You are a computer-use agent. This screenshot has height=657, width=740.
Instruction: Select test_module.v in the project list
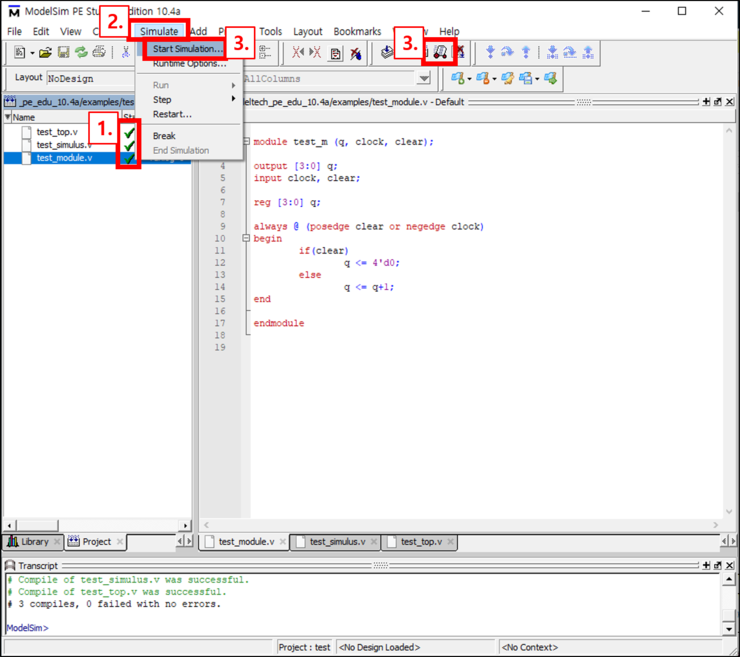click(x=65, y=158)
